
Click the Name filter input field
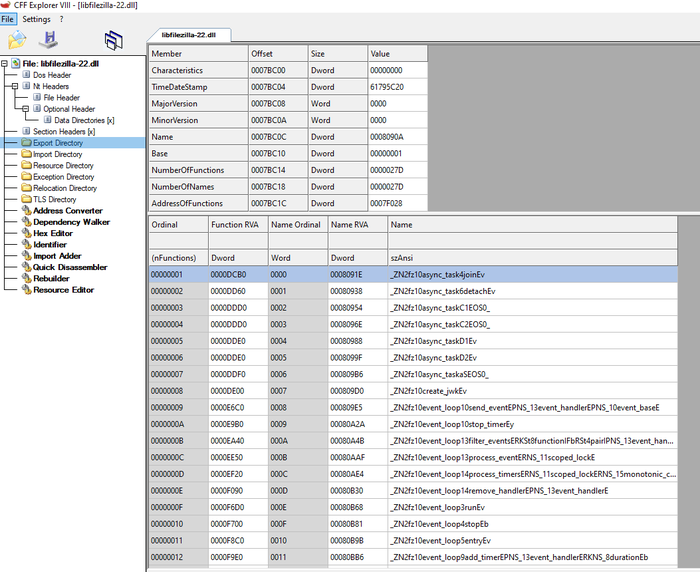[x=533, y=241]
